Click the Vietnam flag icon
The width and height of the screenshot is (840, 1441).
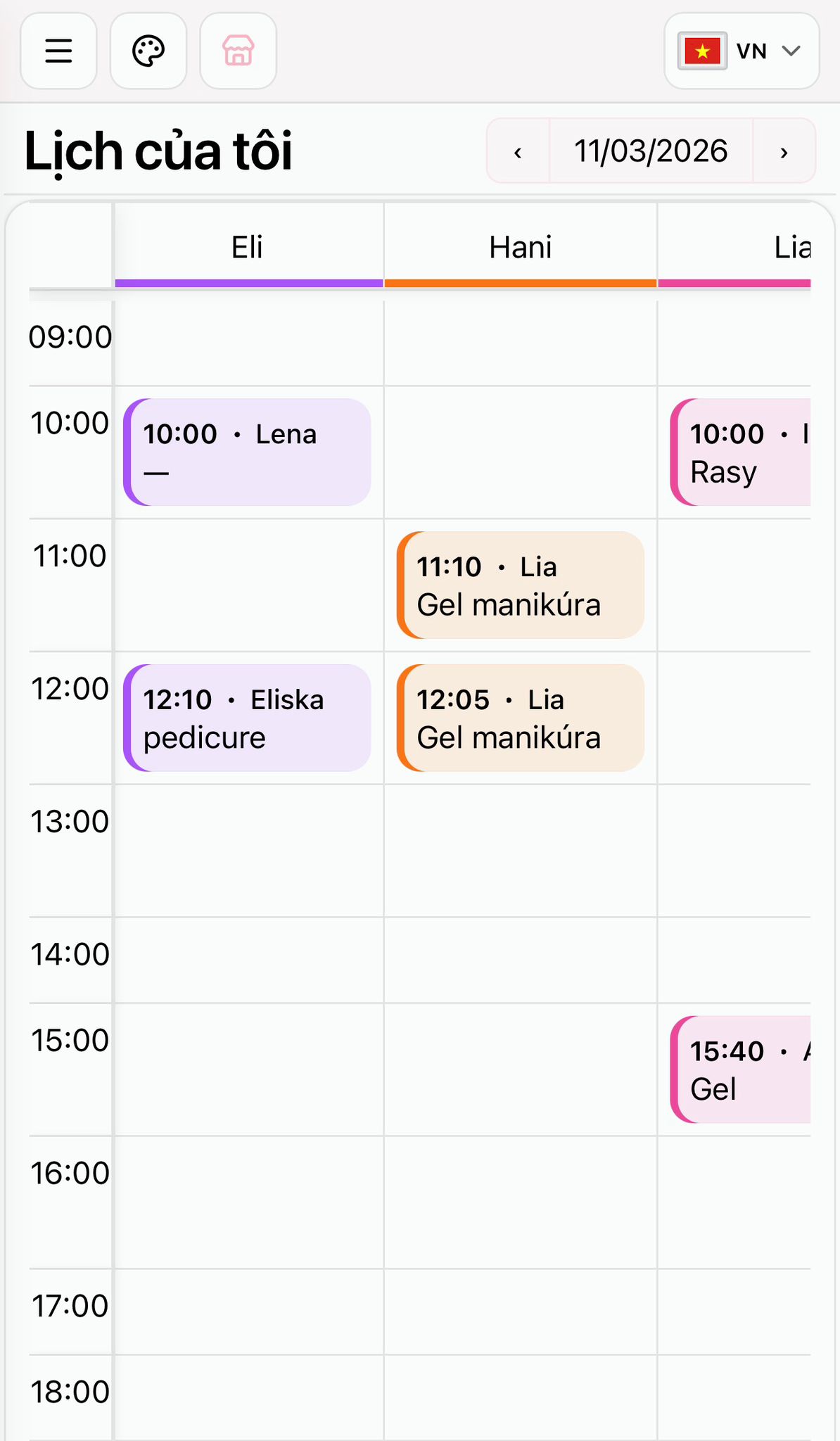702,51
